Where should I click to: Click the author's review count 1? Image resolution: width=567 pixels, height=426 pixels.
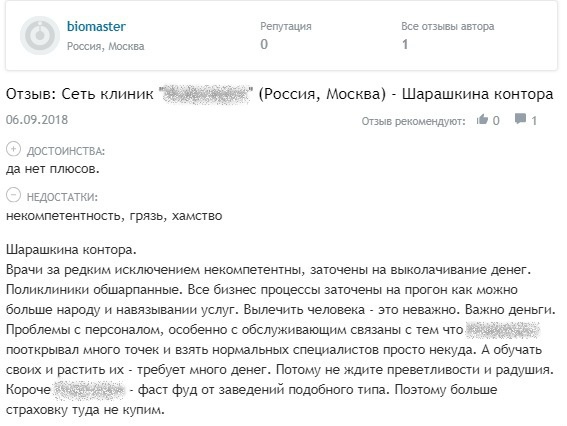point(405,44)
